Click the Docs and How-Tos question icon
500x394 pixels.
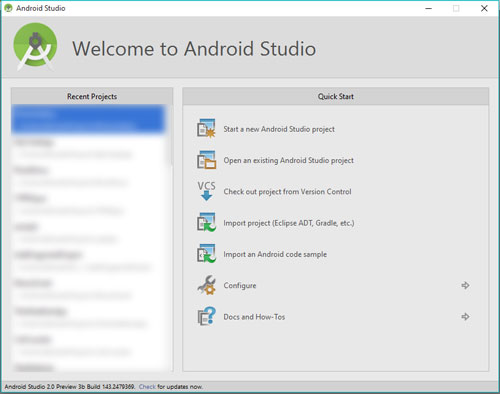pyautogui.click(x=206, y=316)
